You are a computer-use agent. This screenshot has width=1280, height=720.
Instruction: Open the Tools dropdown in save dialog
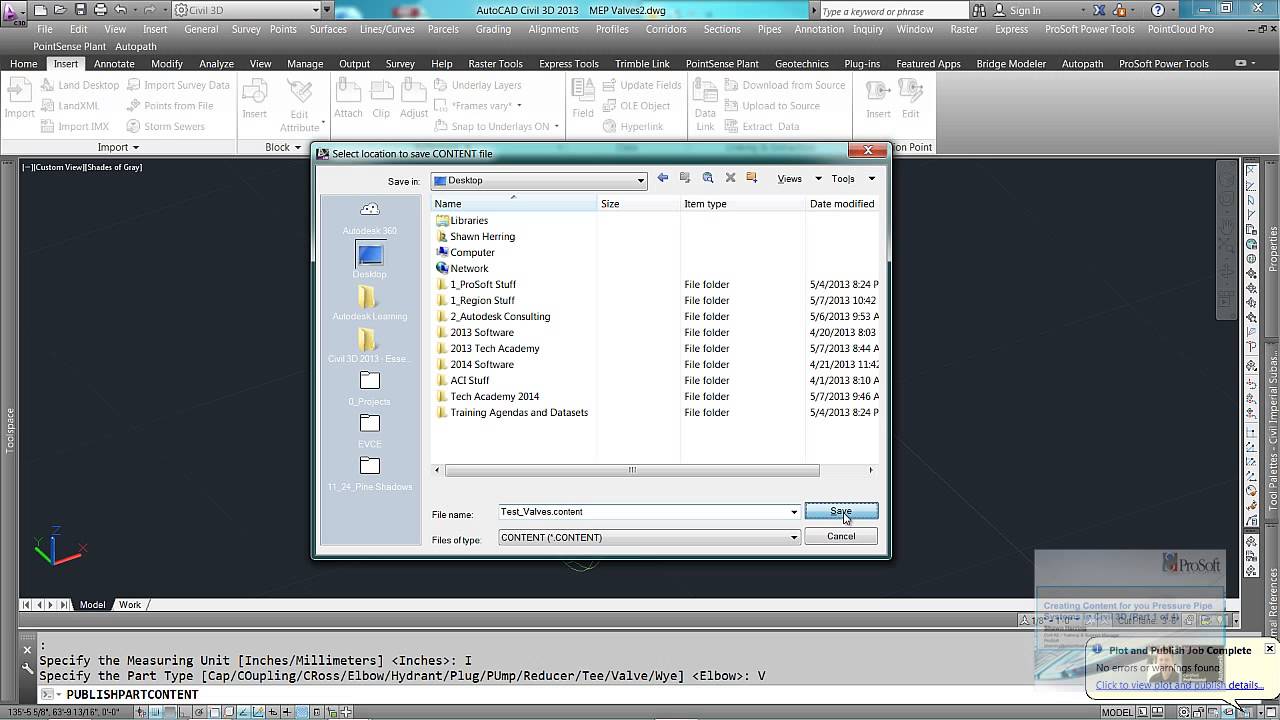tap(853, 179)
